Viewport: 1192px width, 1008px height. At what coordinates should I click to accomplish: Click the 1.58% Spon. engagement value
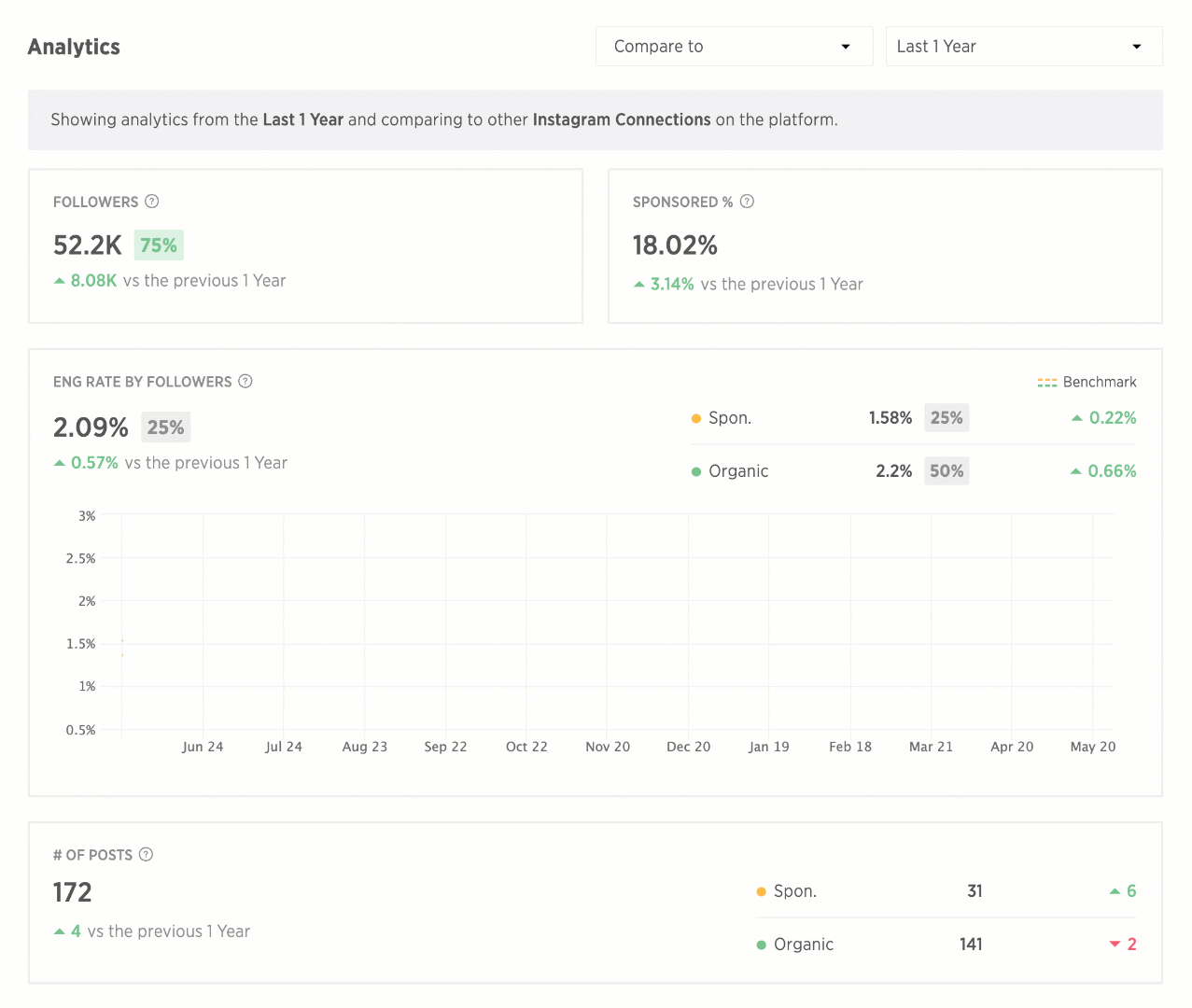pos(890,418)
